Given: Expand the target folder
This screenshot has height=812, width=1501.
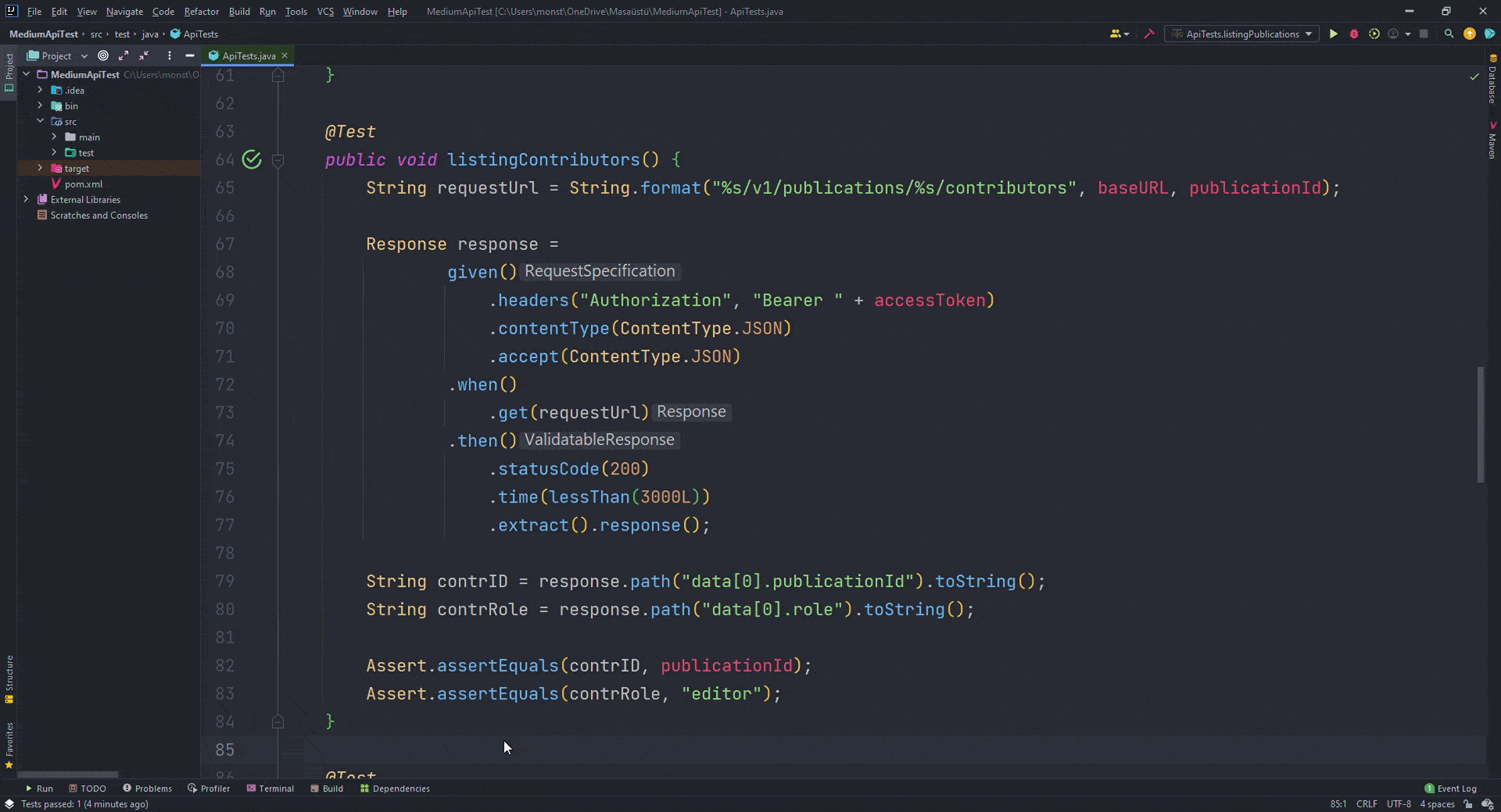Looking at the screenshot, I should click(x=40, y=168).
